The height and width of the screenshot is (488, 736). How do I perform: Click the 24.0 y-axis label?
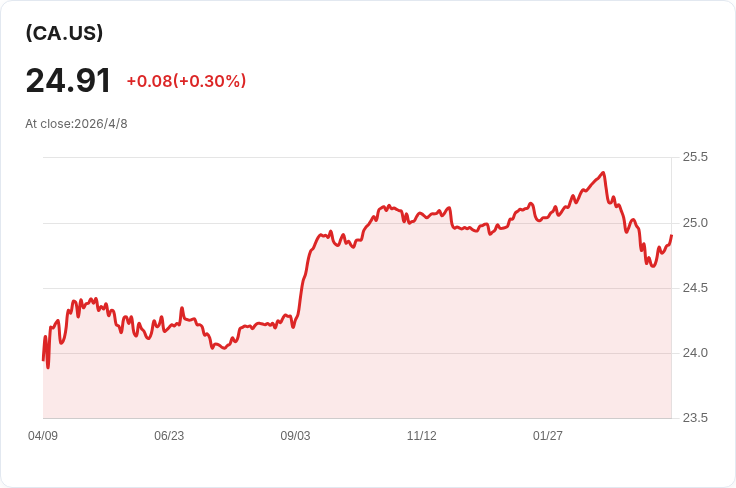coord(695,353)
